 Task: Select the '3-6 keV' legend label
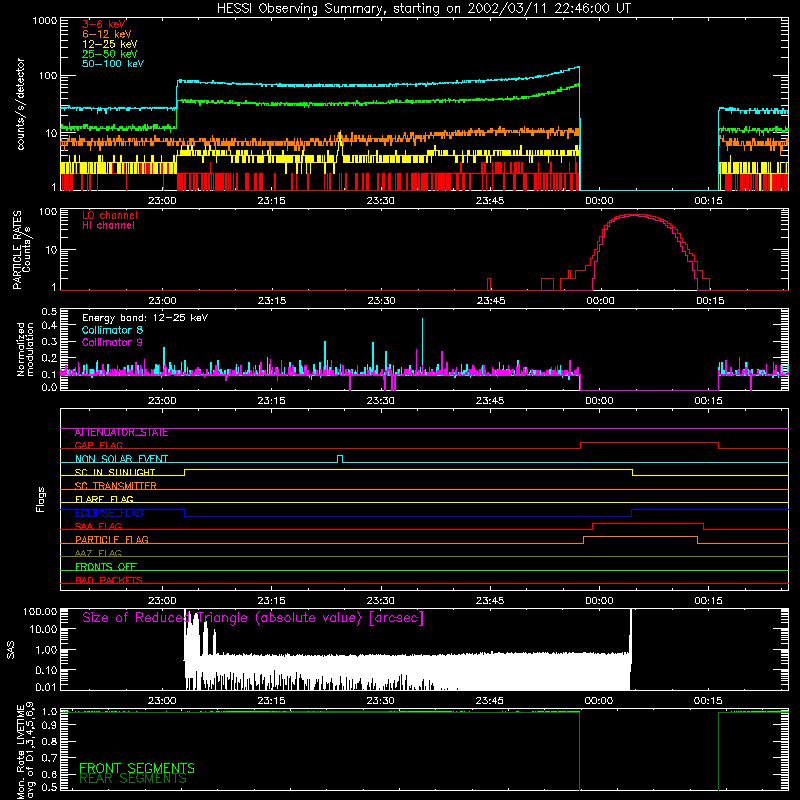(x=104, y=24)
